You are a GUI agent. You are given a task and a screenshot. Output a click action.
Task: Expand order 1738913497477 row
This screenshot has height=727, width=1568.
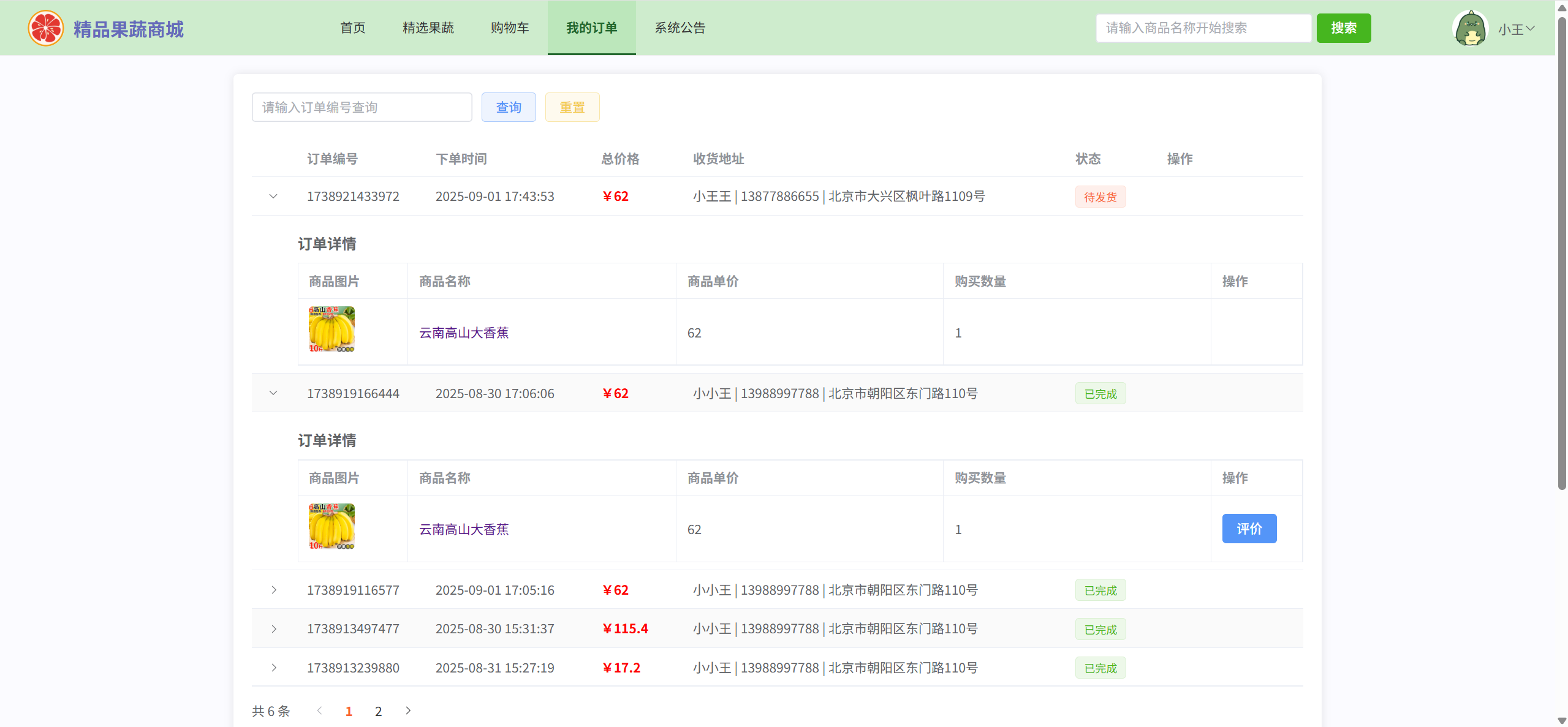pyautogui.click(x=273, y=629)
